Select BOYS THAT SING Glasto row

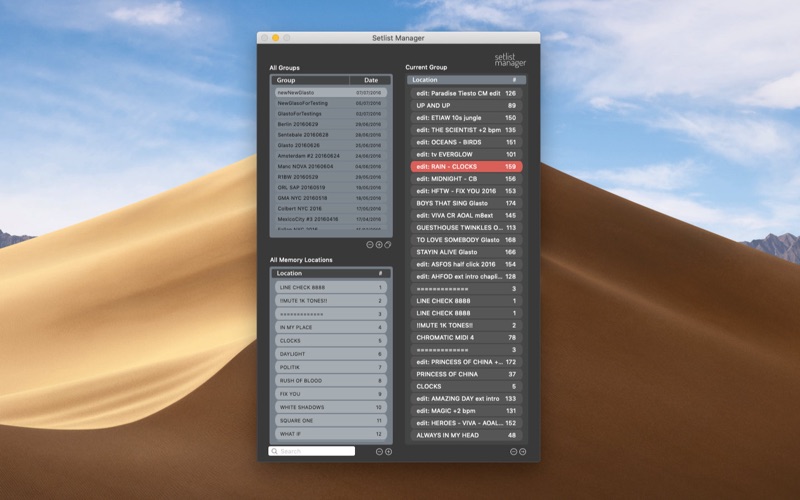[466, 203]
